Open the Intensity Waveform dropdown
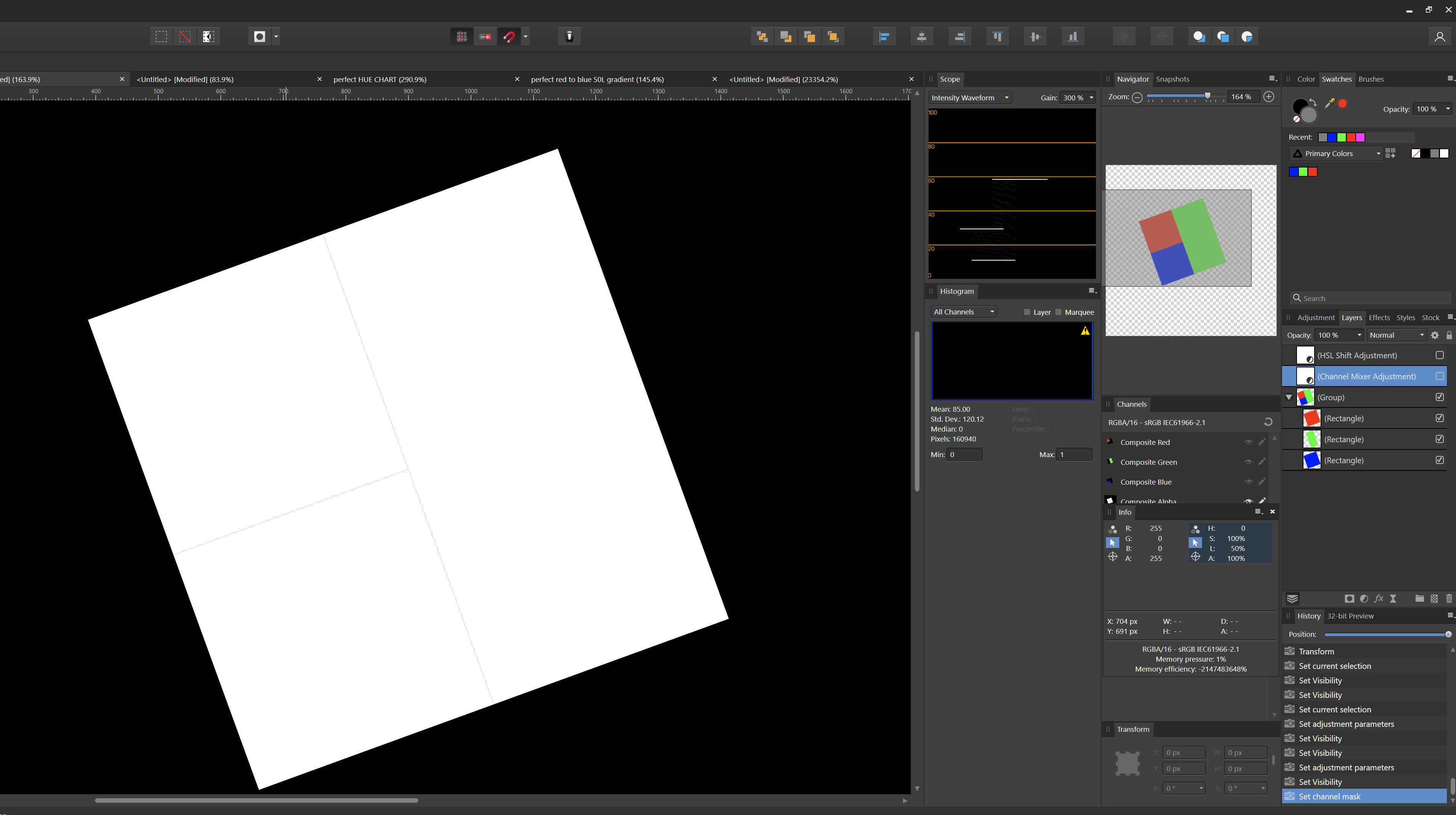The width and height of the screenshot is (1456, 815). 970,98
